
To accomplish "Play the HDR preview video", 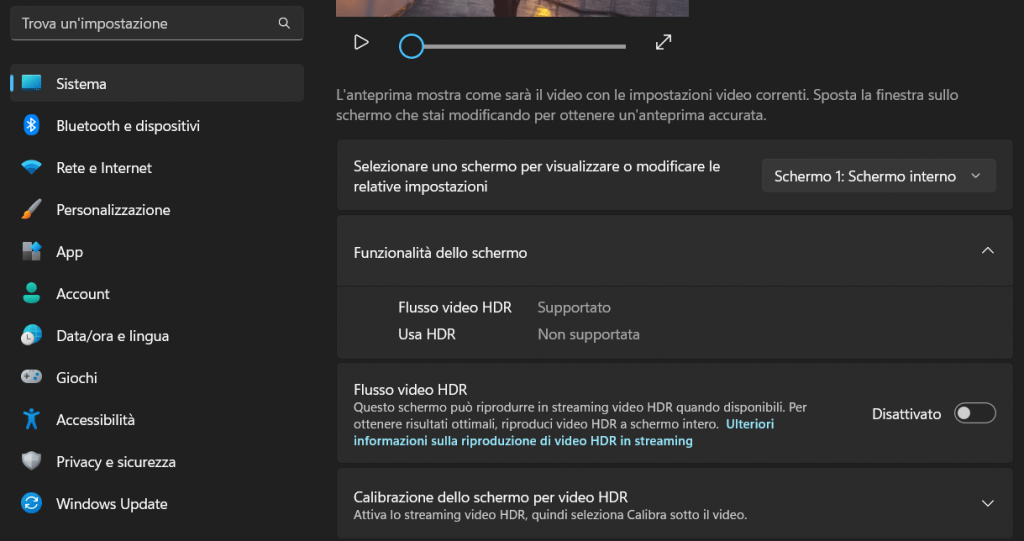I will point(362,43).
